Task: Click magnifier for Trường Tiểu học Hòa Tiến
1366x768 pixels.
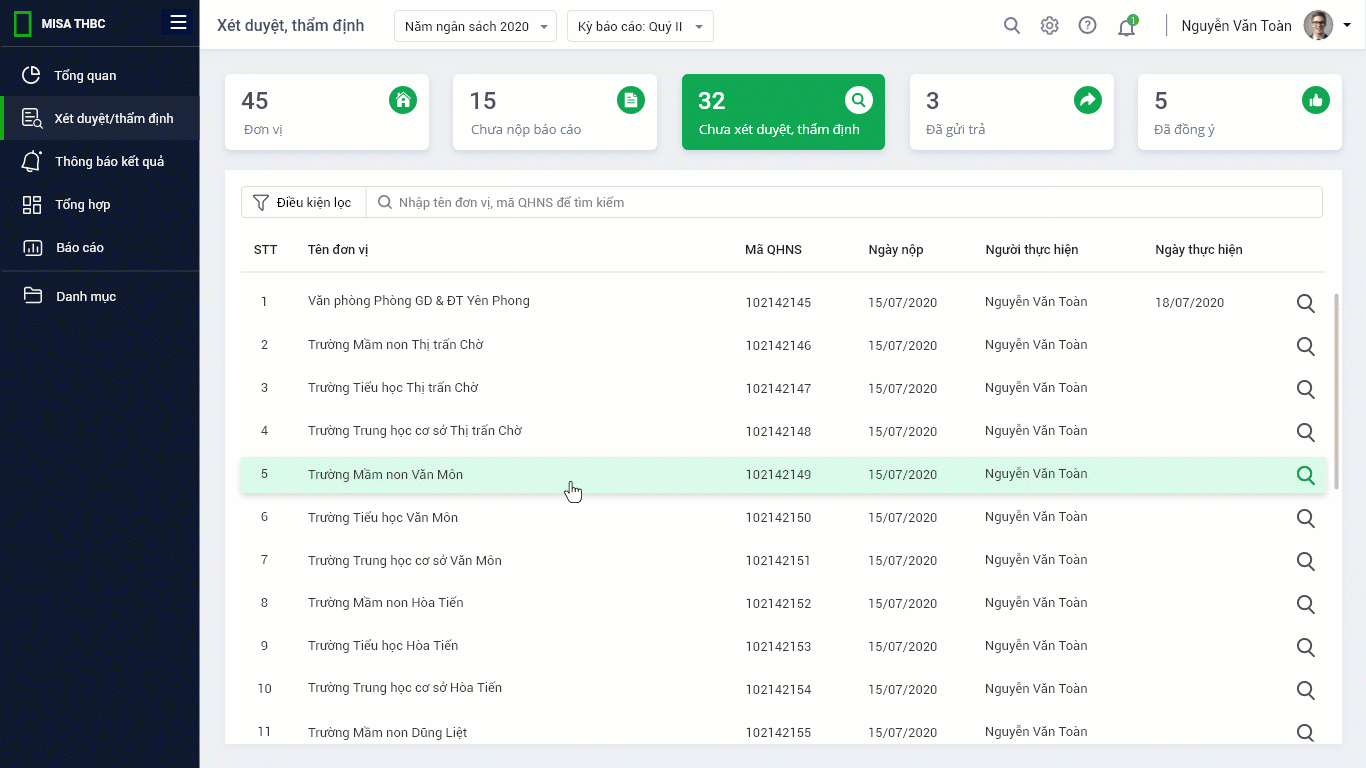Action: click(1305, 647)
